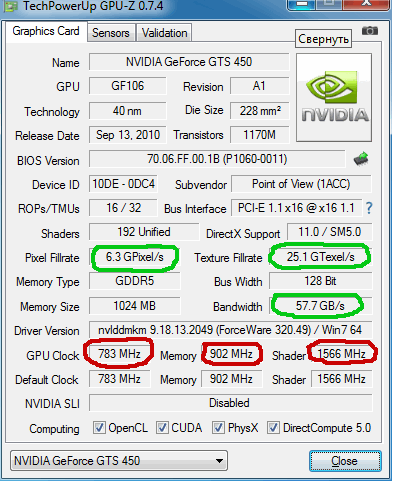Toggle the CUDA checkbox
Screen dimensions: 395x485
(x=162, y=427)
